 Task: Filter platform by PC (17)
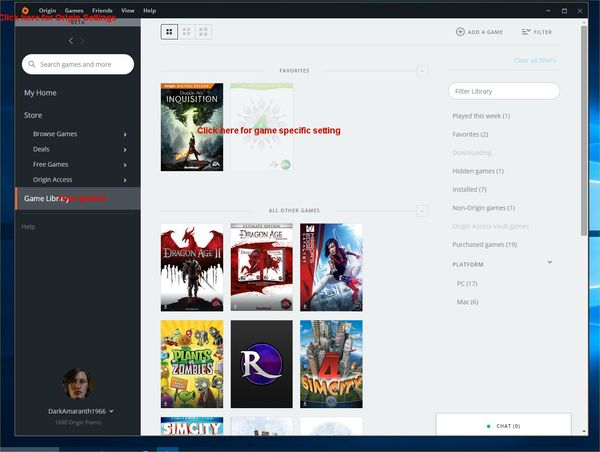[x=467, y=284]
